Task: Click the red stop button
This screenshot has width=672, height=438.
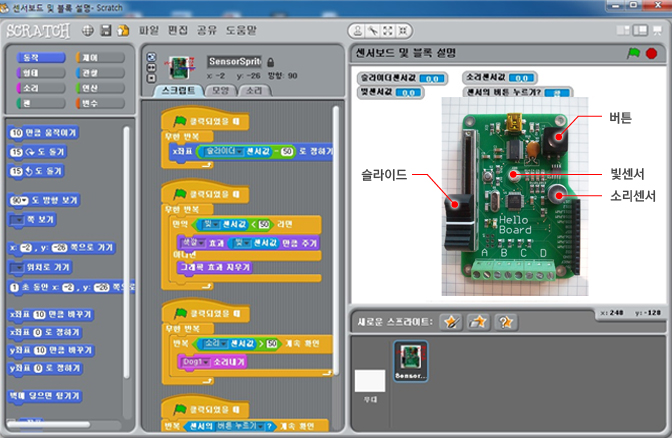Action: pyautogui.click(x=651, y=54)
